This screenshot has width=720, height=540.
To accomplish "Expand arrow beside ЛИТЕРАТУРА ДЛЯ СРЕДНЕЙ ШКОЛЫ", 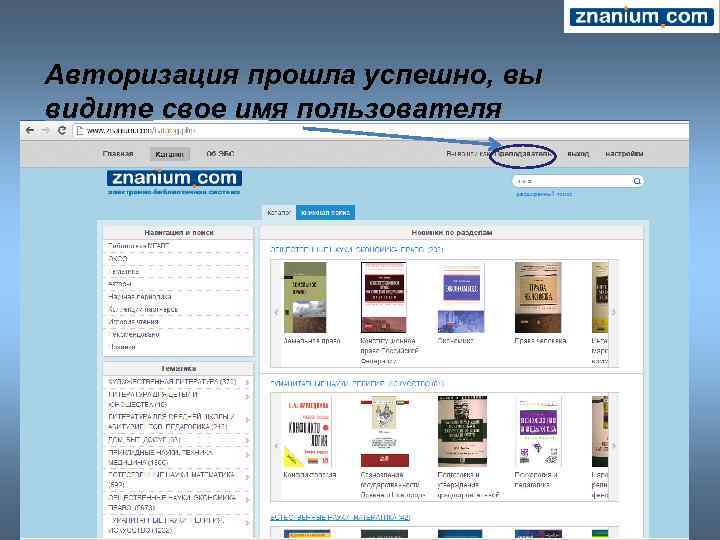I will [248, 420].
